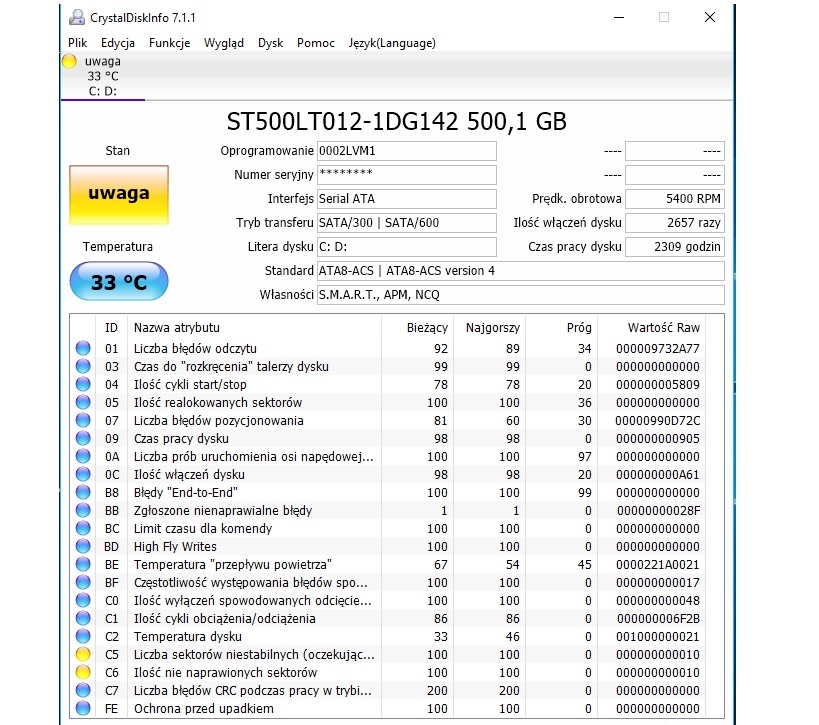Click raw value 0000221A0021
The image size is (819, 725).
(658, 564)
